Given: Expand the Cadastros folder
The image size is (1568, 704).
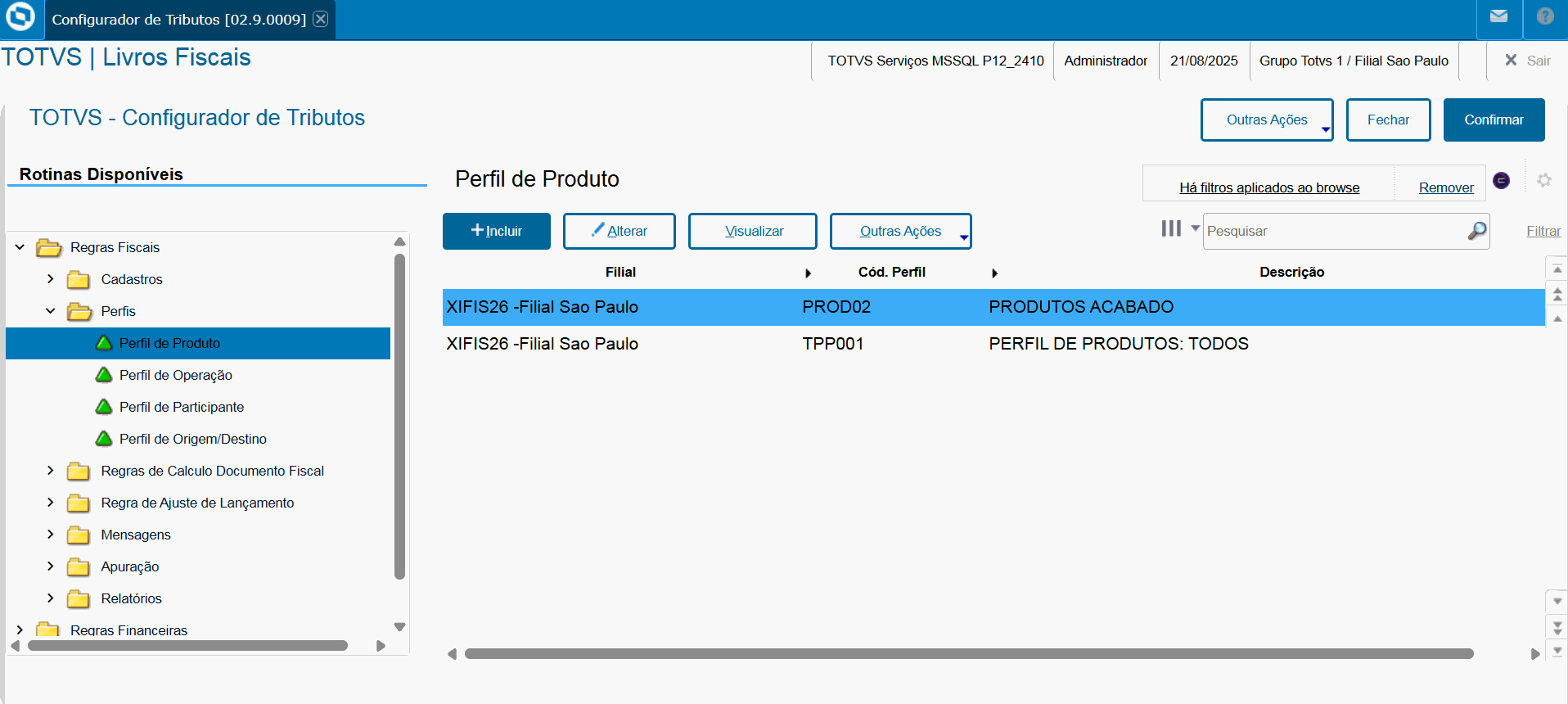Looking at the screenshot, I should pyautogui.click(x=51, y=279).
